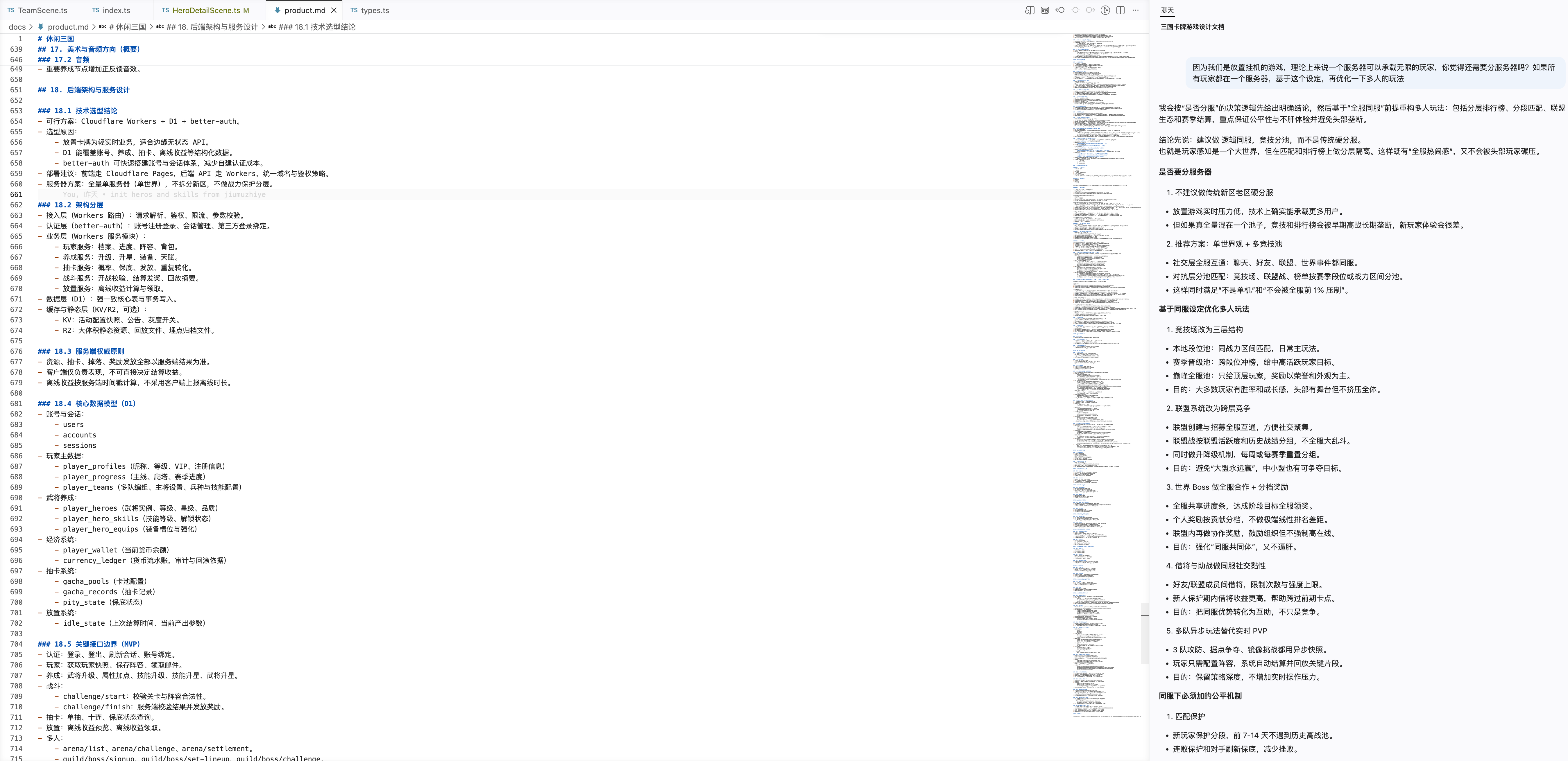1568x761 pixels.
Task: Click the chat heading 基于同服设定优化多人玩法
Action: tap(1204, 309)
